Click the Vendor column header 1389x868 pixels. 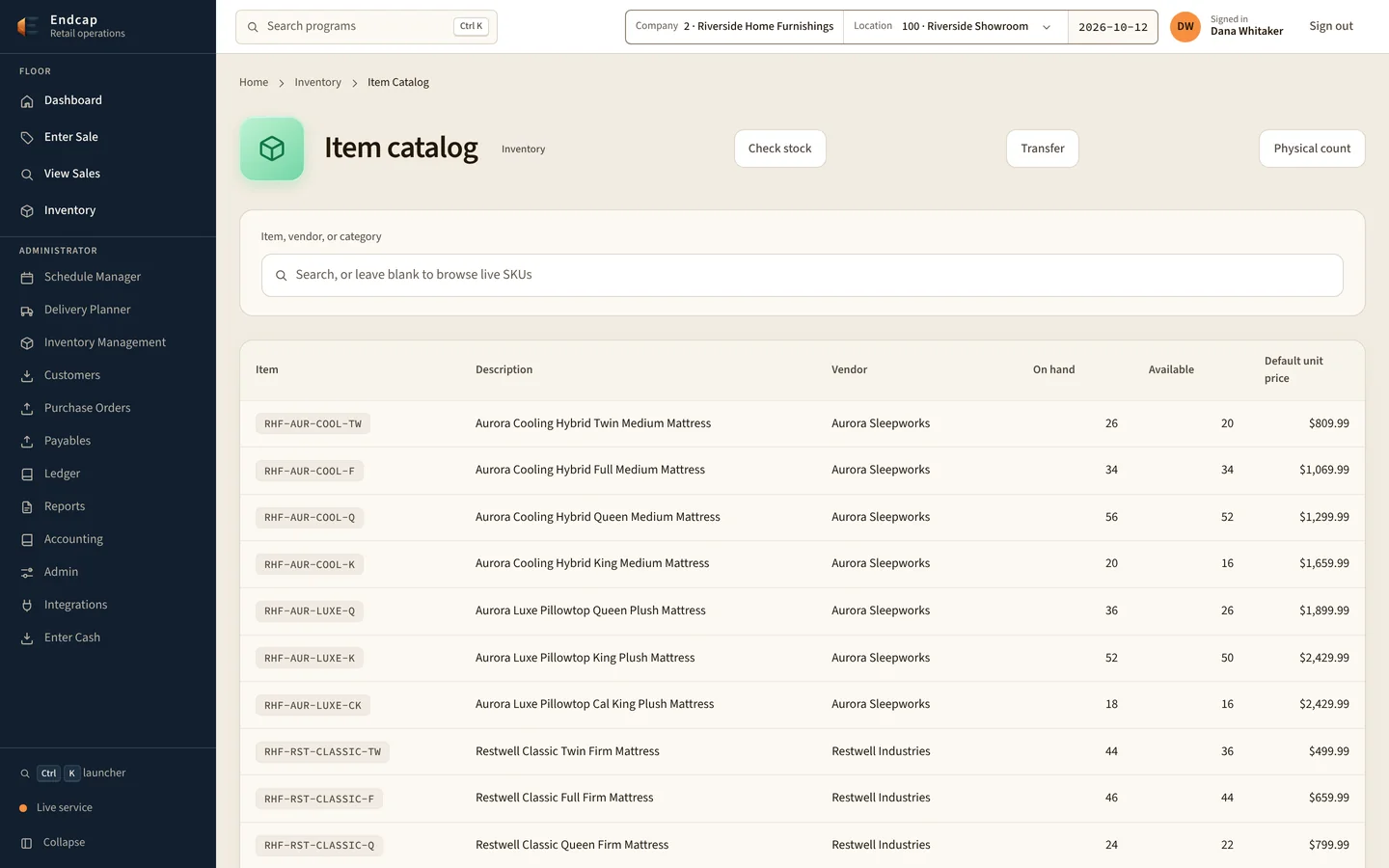(x=849, y=370)
